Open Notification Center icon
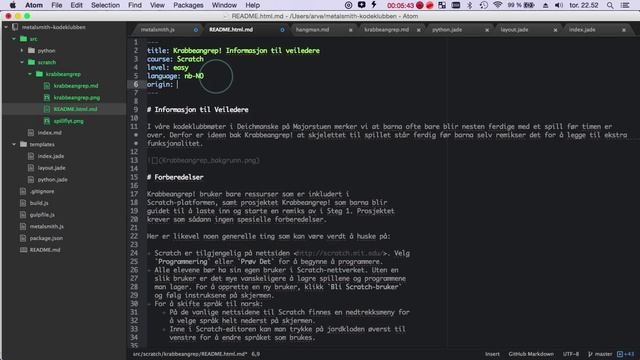 625,5
